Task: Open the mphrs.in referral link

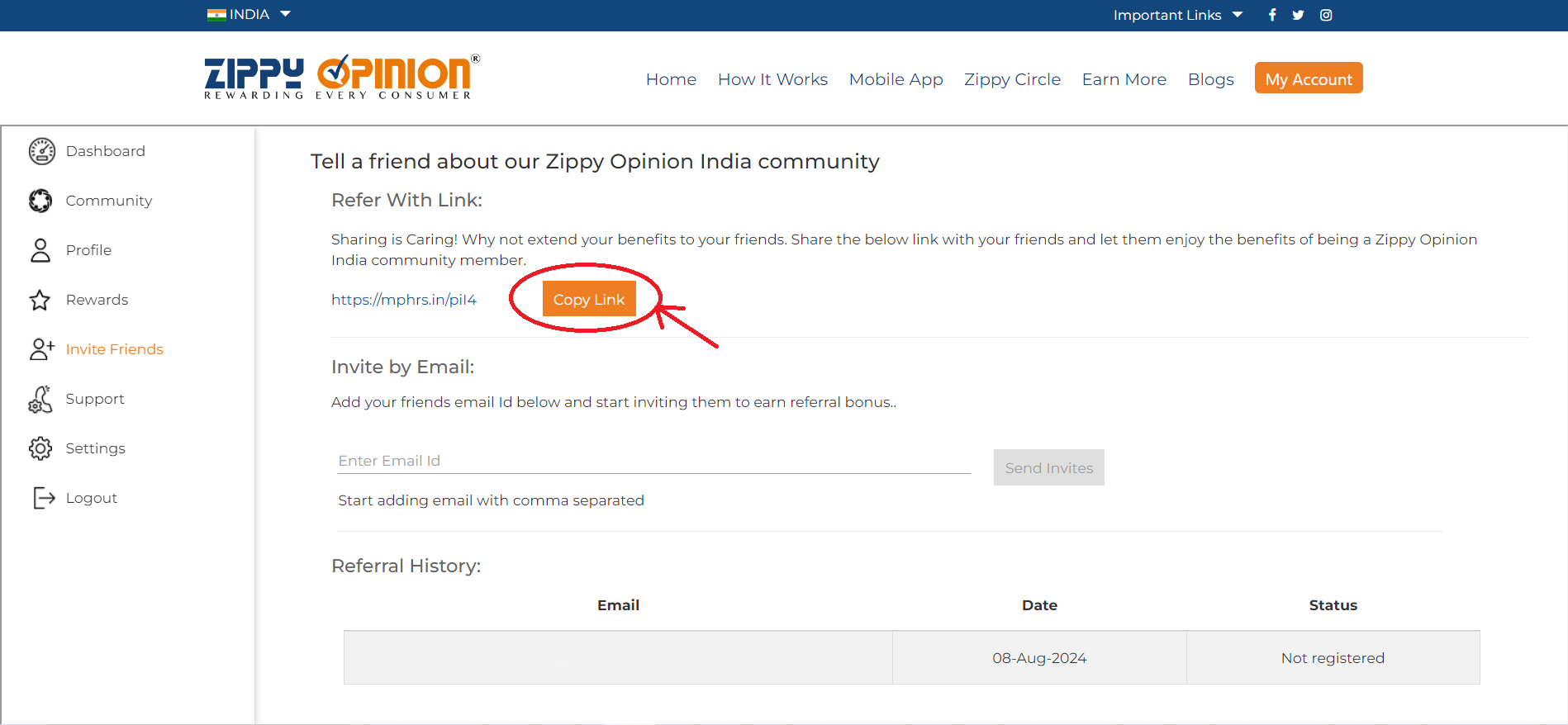Action: click(x=404, y=300)
